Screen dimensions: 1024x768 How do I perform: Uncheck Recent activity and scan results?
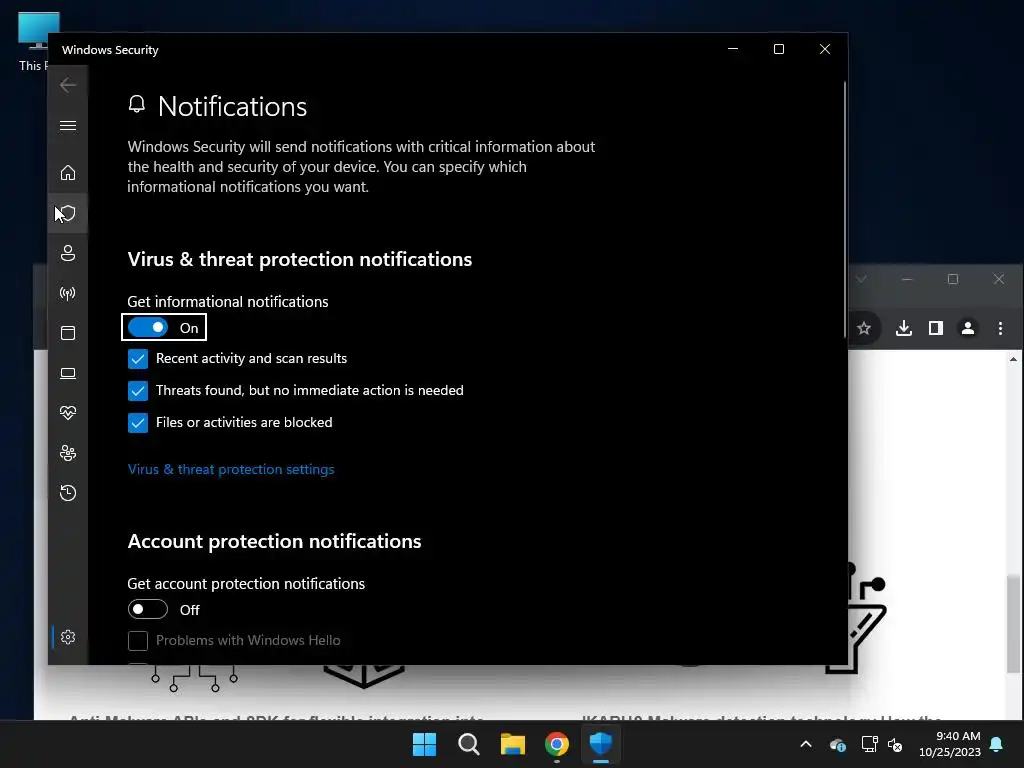pos(138,359)
